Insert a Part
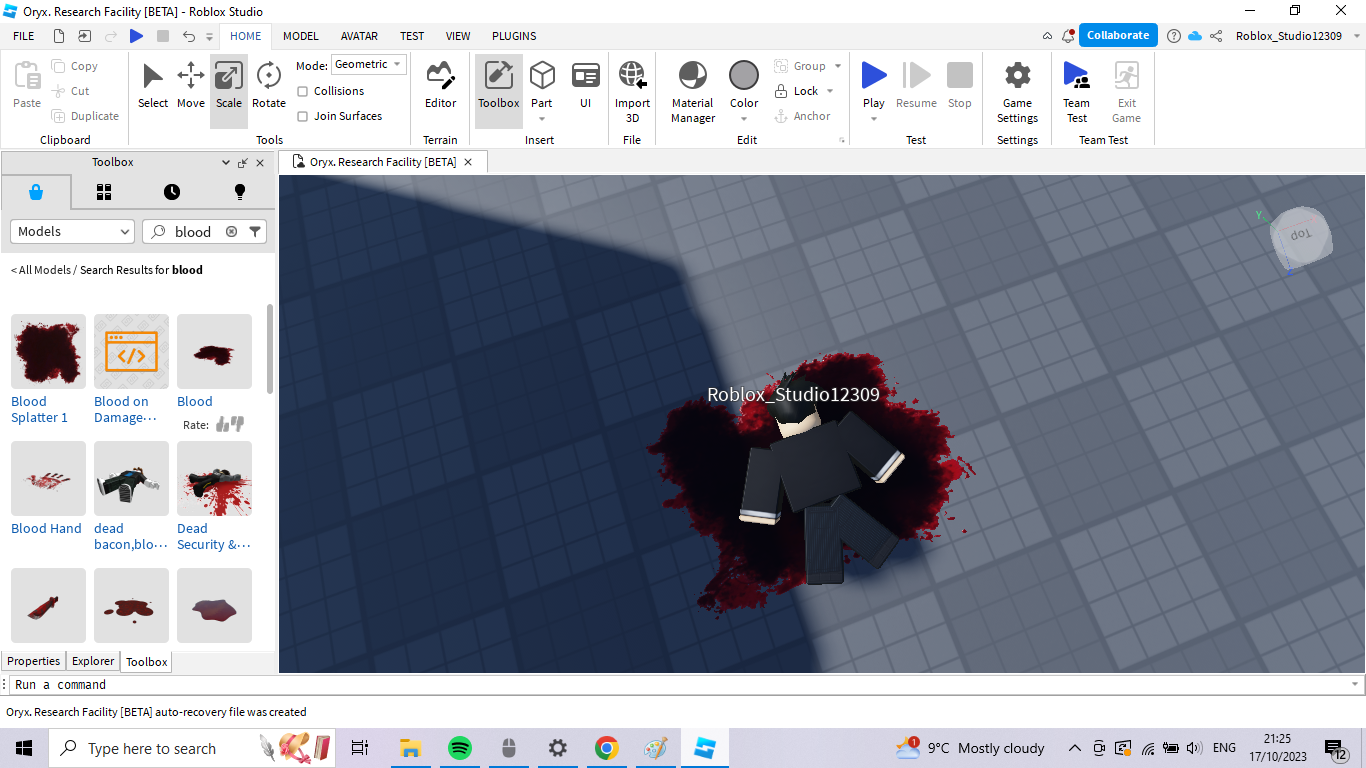Screen dimensions: 1366x768 (542, 85)
